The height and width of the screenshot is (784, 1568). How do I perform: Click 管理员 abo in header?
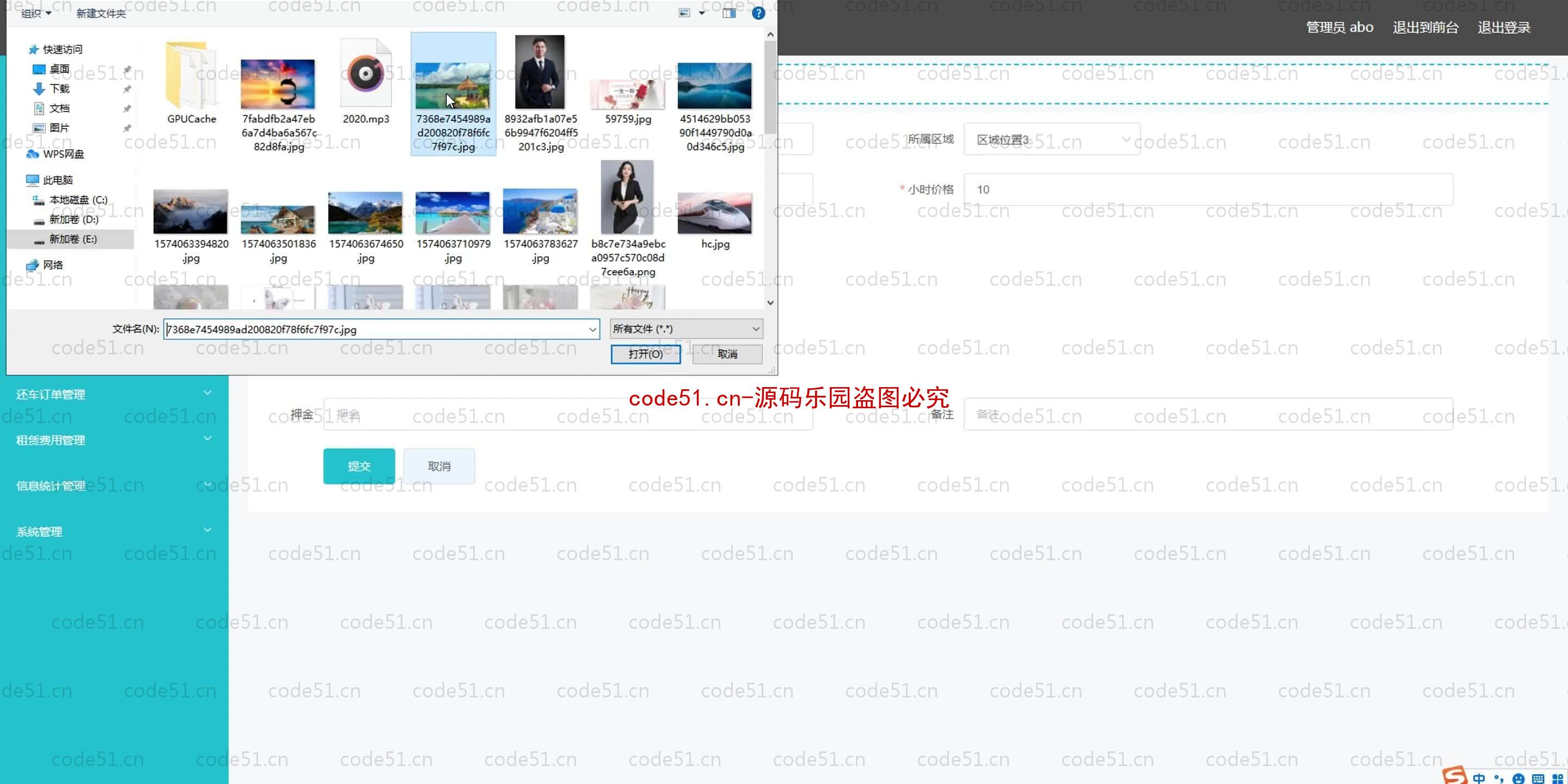tap(1339, 27)
